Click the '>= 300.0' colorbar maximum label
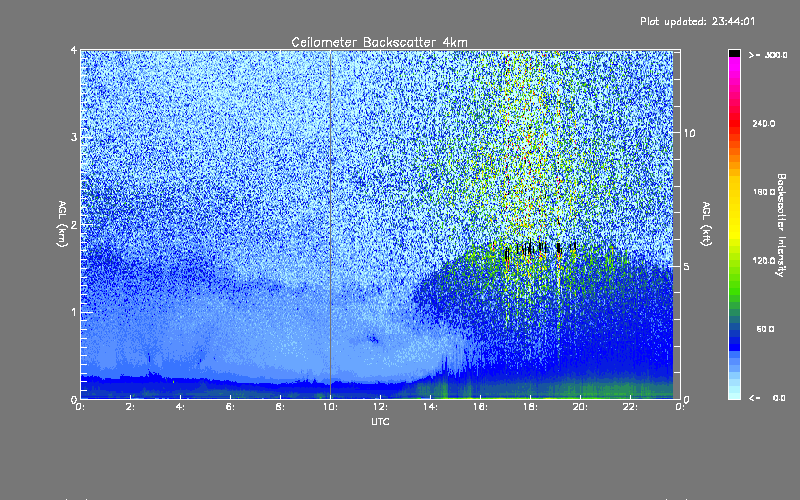Image resolution: width=800 pixels, height=500 pixels. click(768, 55)
